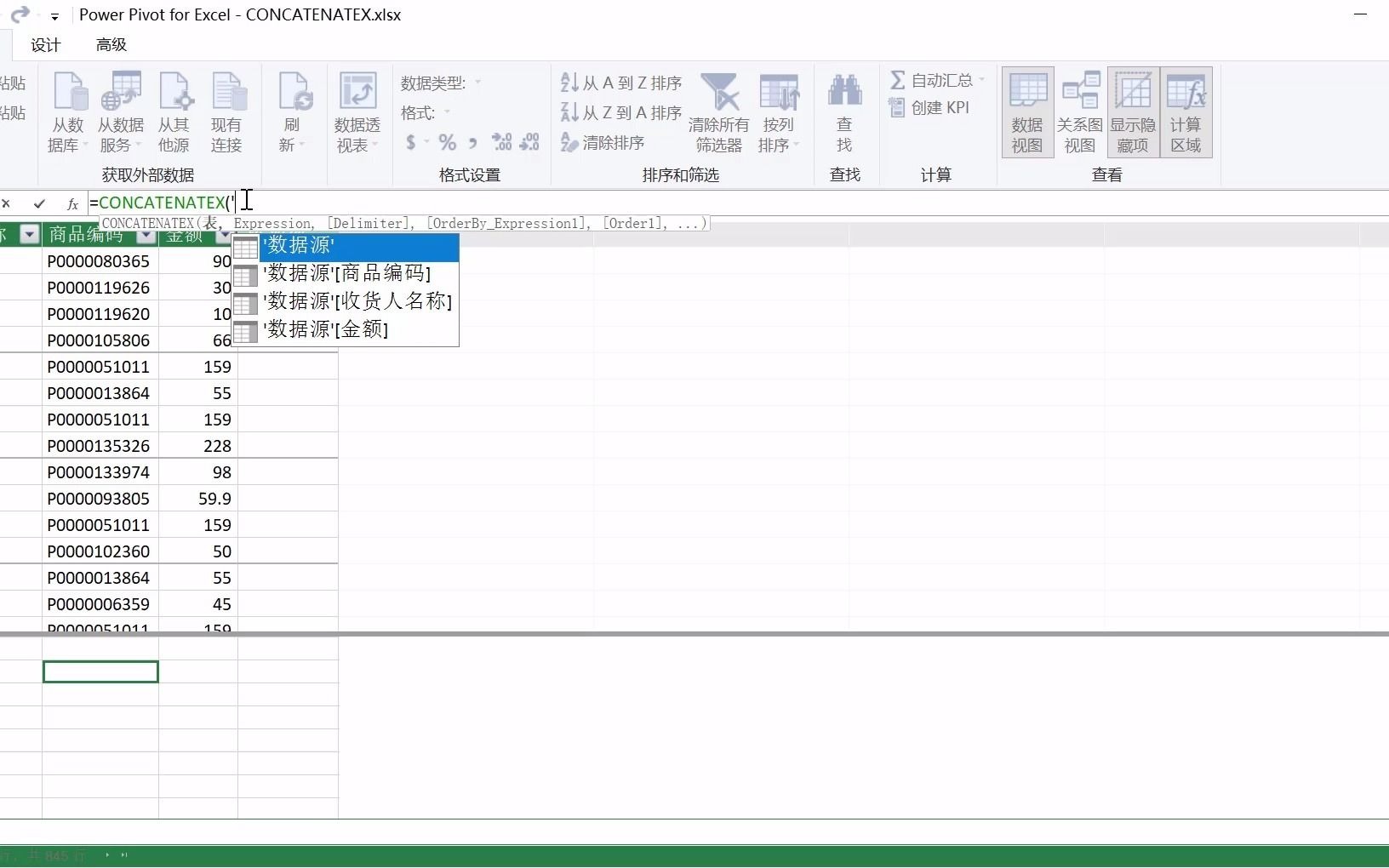Switch to Diagram View
The width and height of the screenshot is (1389, 868).
click(1080, 112)
